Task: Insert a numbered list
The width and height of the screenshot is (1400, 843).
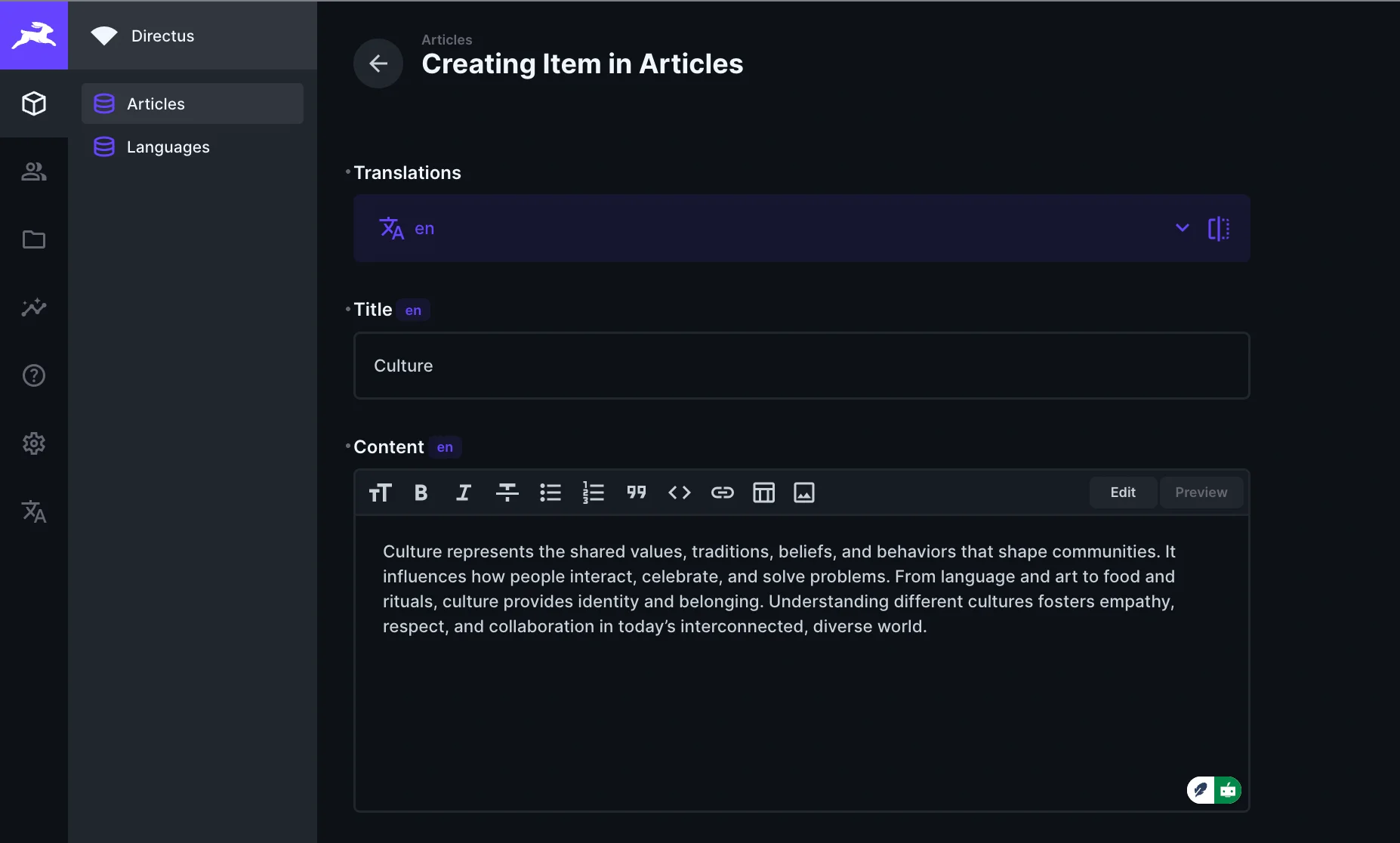Action: point(593,493)
